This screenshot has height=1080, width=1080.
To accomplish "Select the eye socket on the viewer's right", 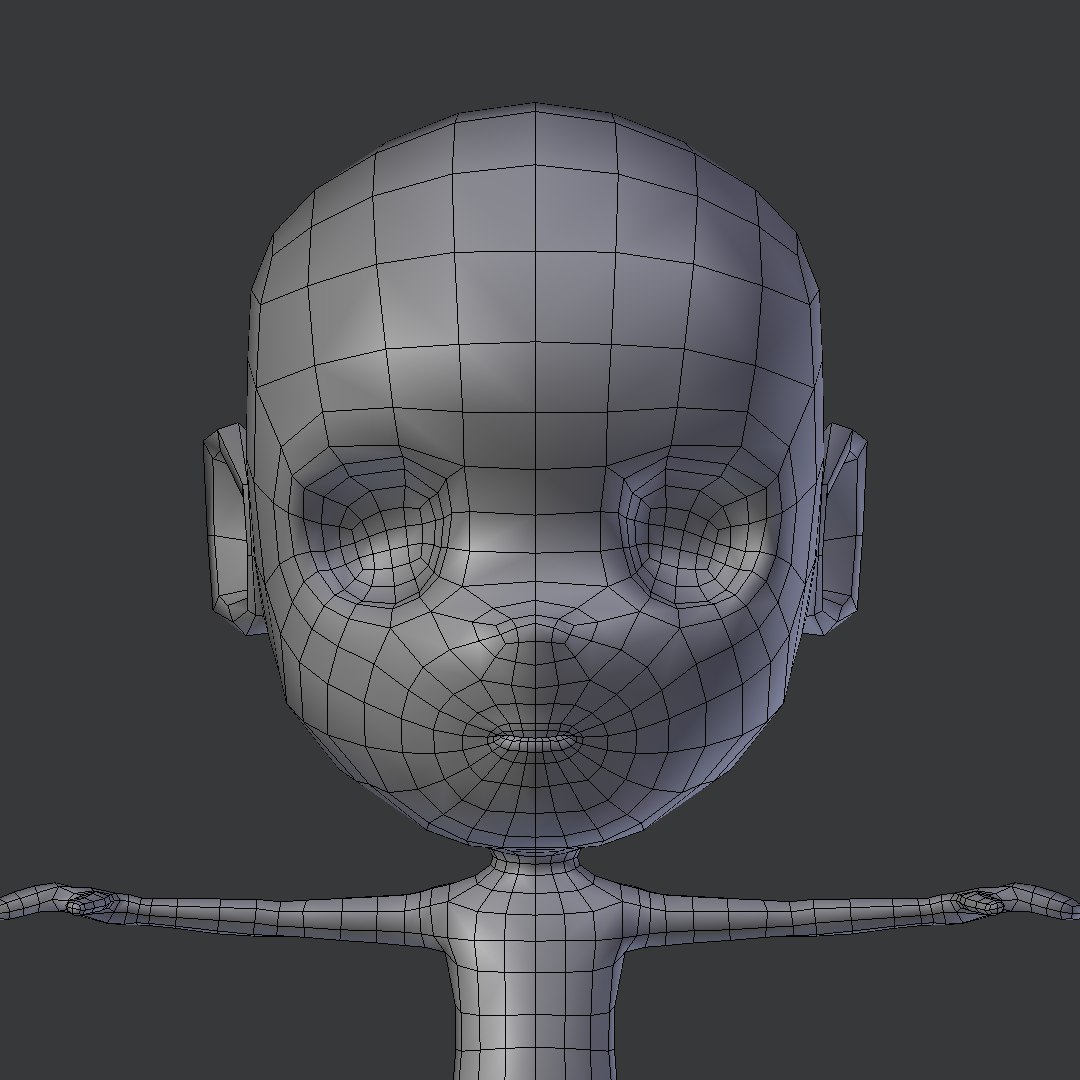I will 696,529.
